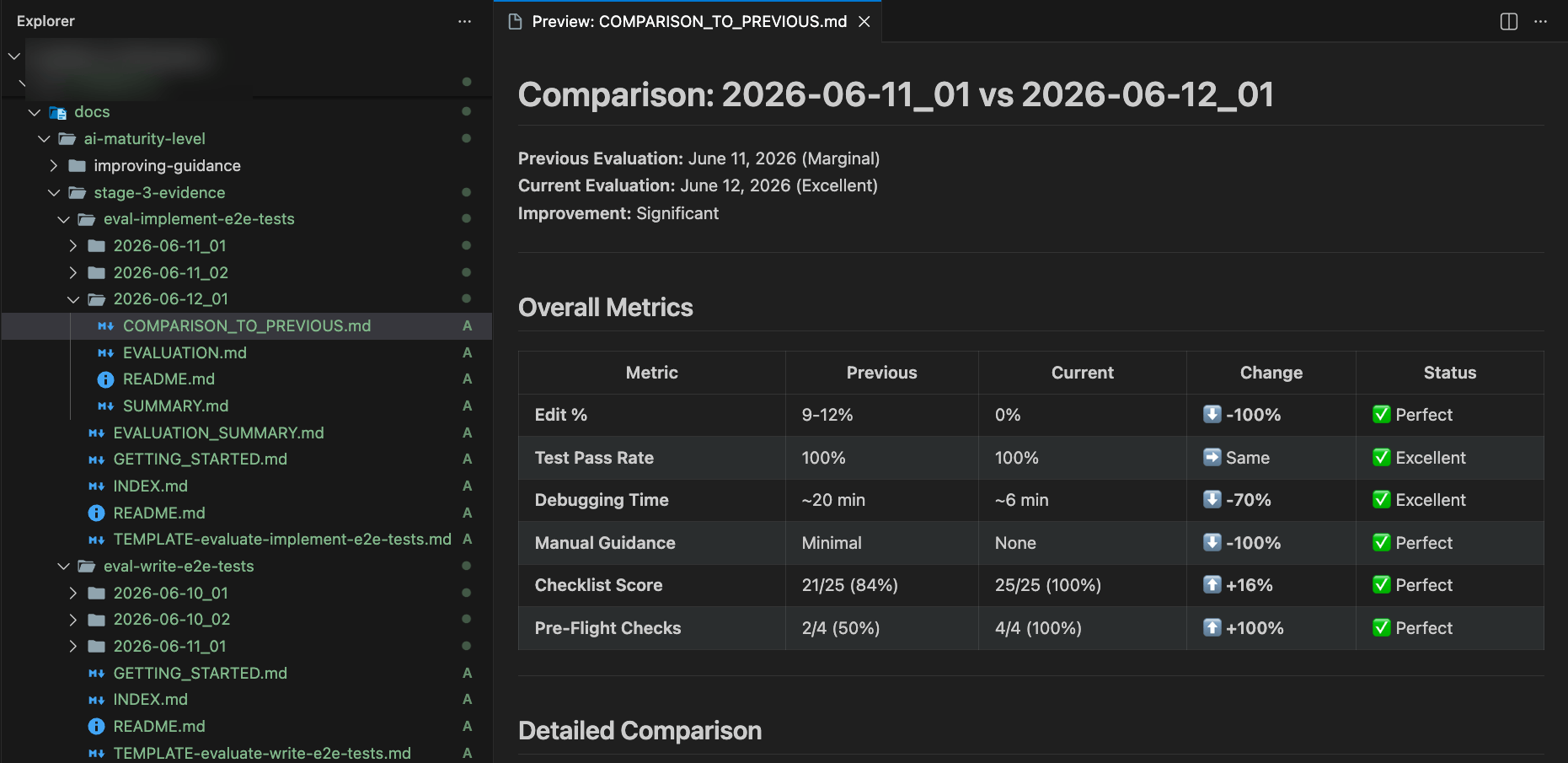Click the Status column header
1568x763 pixels.
point(1449,373)
